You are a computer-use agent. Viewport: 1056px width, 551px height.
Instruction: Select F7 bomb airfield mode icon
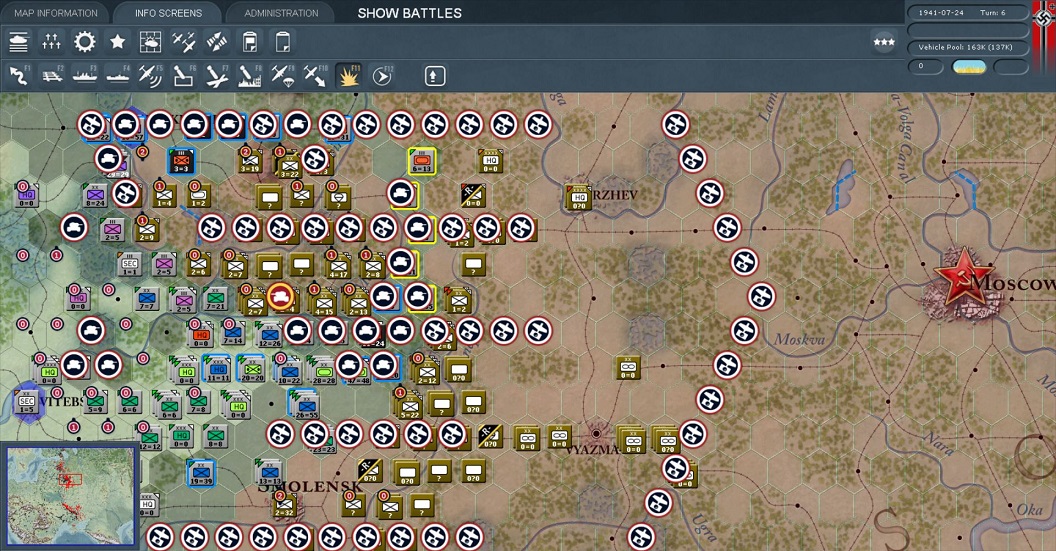click(216, 76)
